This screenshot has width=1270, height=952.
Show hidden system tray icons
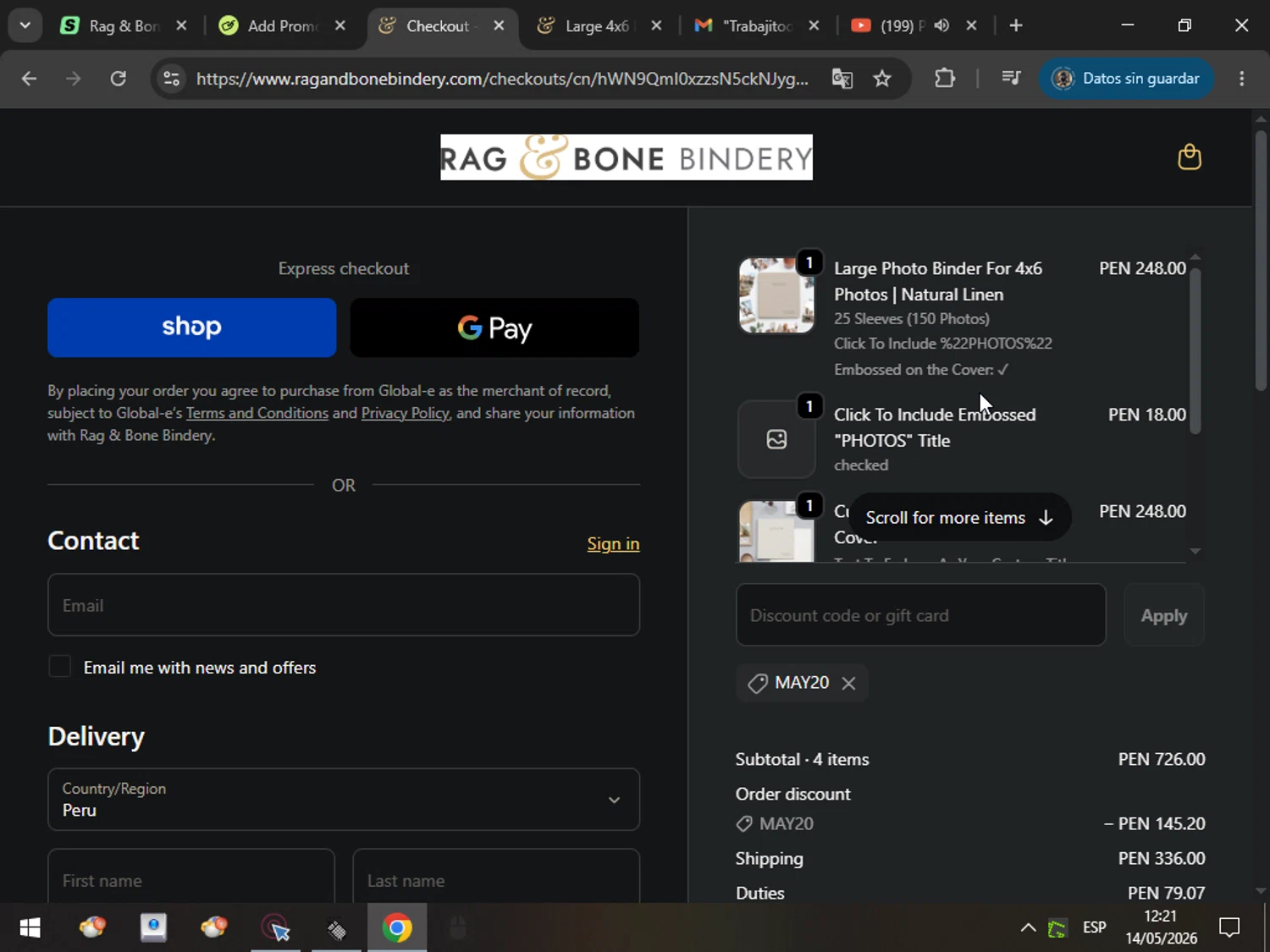pyautogui.click(x=1028, y=928)
